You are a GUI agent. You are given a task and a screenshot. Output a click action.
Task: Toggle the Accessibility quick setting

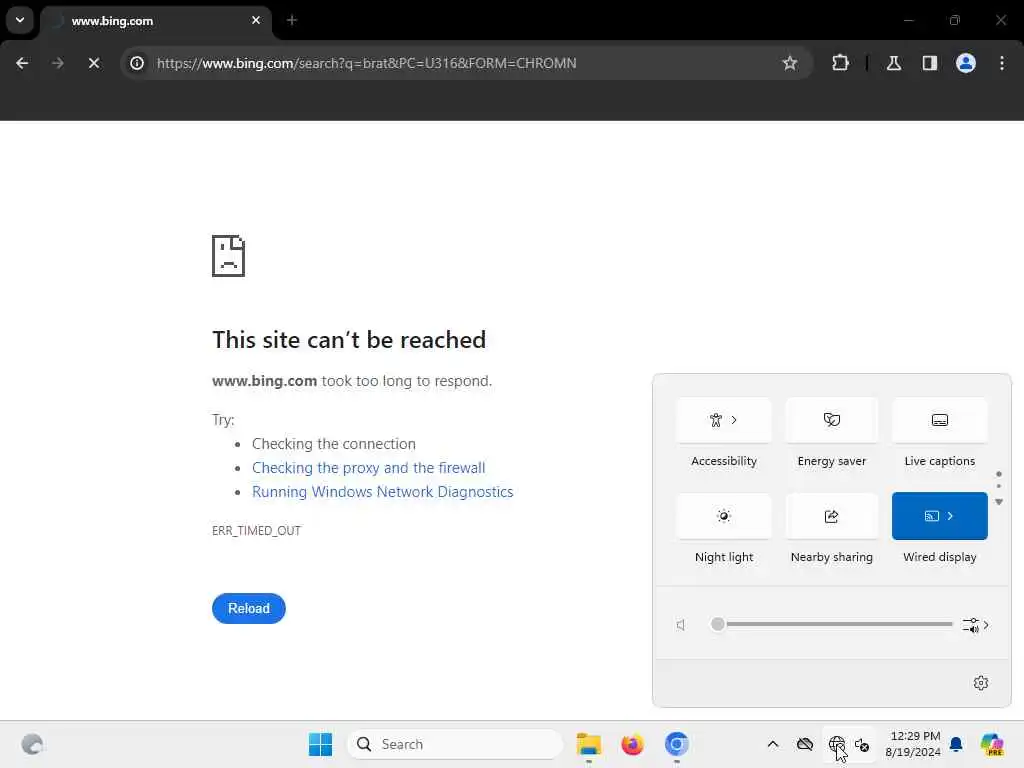(x=724, y=420)
